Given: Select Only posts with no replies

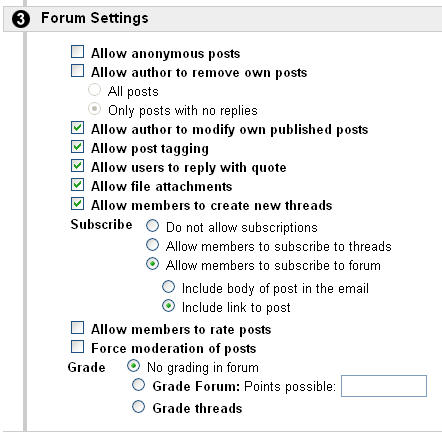Looking at the screenshot, I should [94, 109].
